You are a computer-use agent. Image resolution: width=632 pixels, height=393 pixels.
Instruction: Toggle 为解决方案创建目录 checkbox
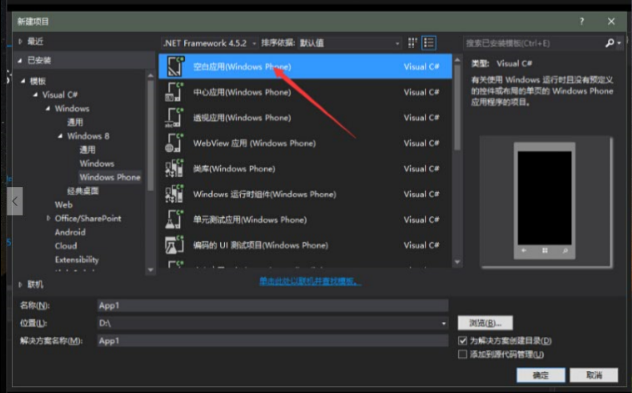pos(463,341)
